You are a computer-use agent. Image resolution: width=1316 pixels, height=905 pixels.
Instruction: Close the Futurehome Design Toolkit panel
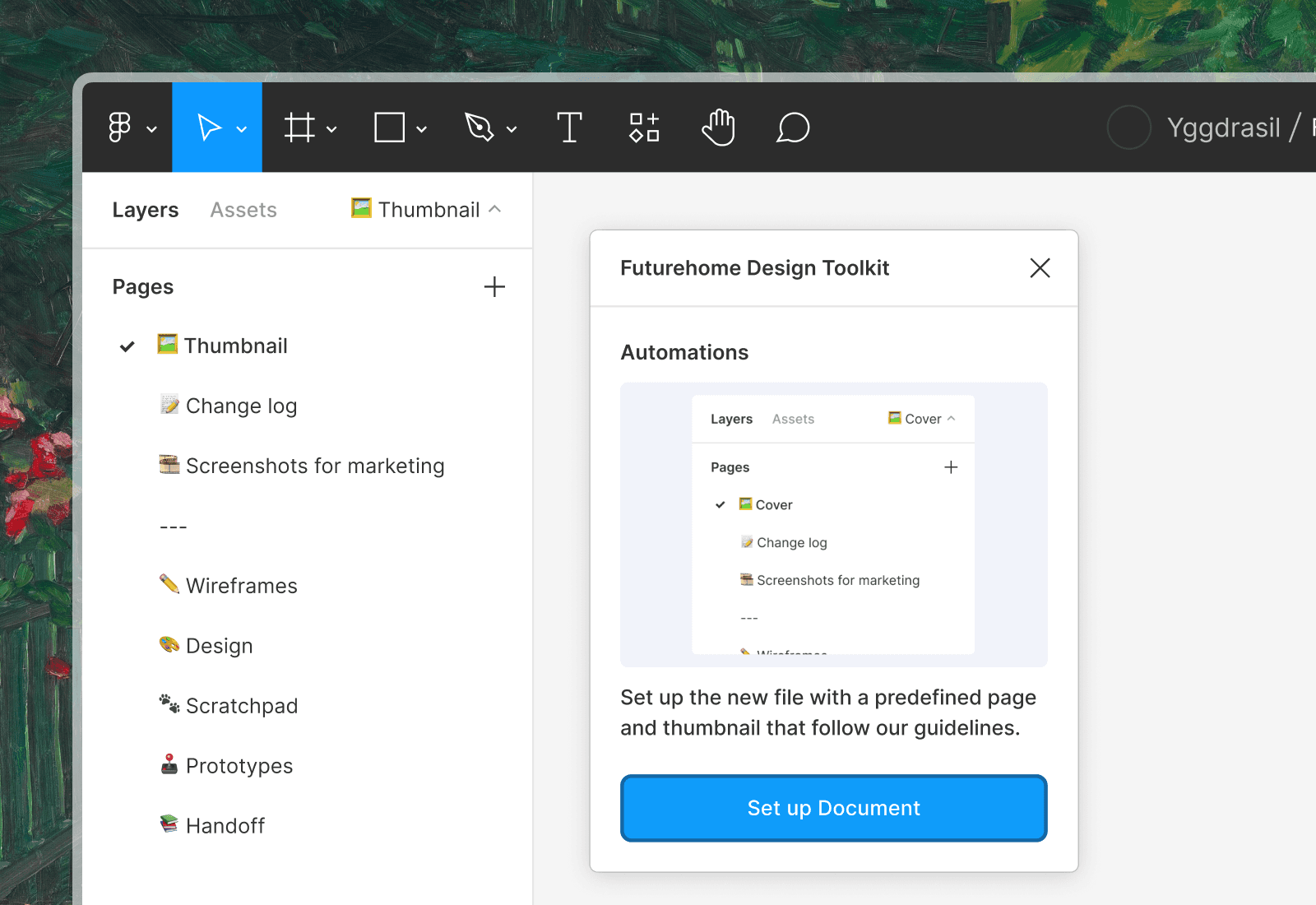1040,268
